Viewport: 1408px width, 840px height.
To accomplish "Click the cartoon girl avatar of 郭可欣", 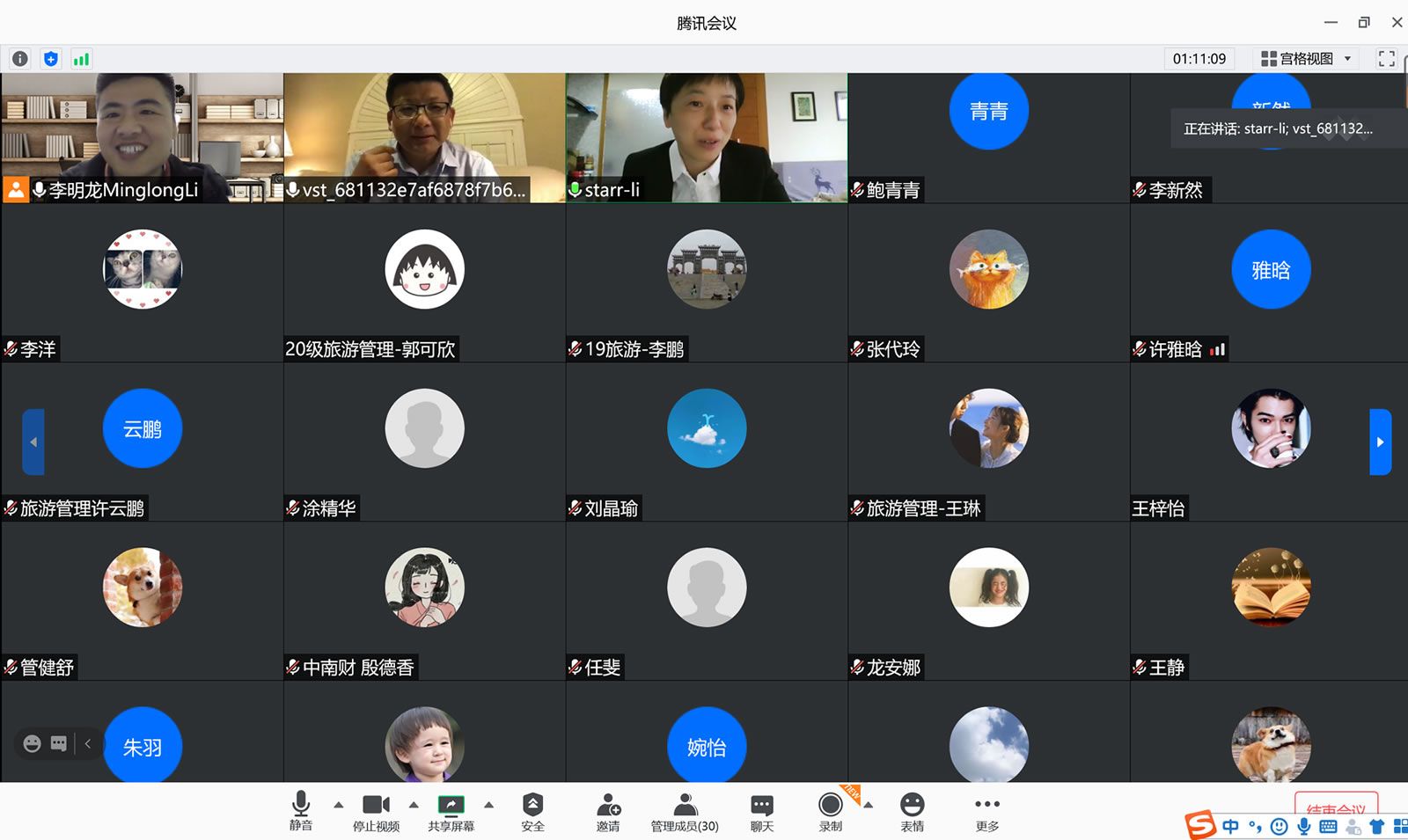I will 424,269.
